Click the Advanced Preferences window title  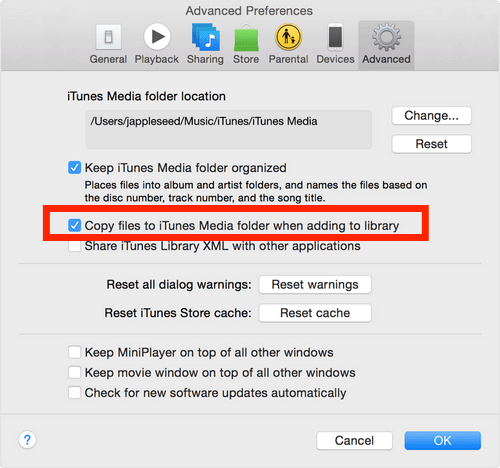coord(249,11)
